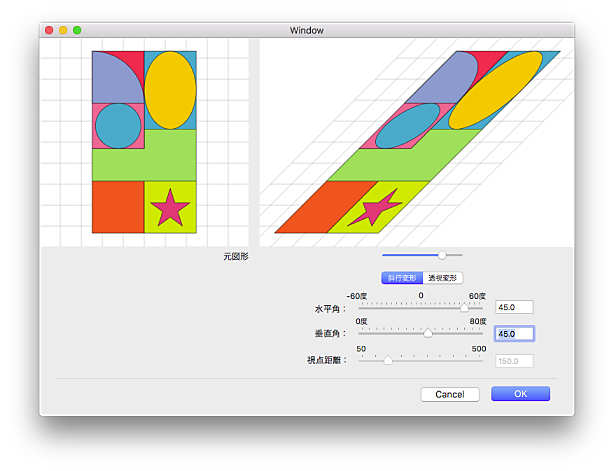Click the 水平角 slider thumb
The width and height of the screenshot is (613, 471).
(x=464, y=308)
